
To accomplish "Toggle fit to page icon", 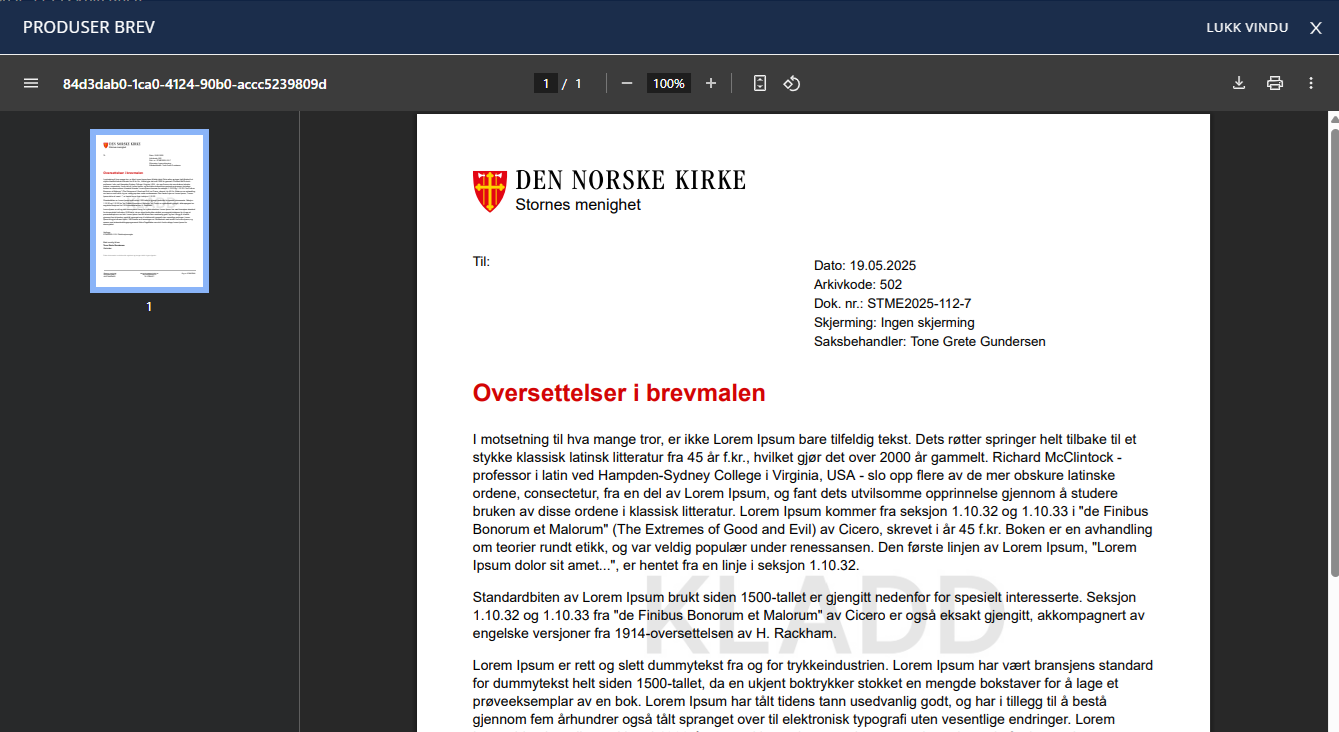I will pyautogui.click(x=760, y=83).
